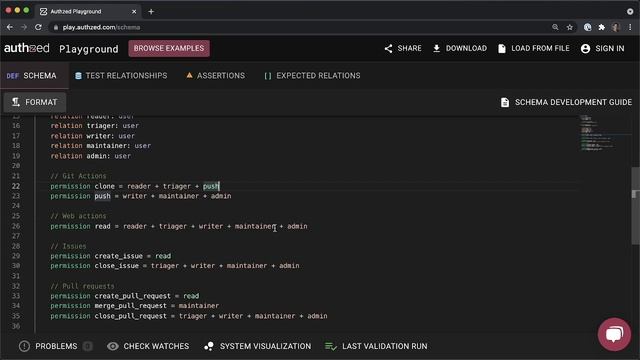The width and height of the screenshot is (640, 360).
Task: Click the 'push' word on line 22
Action: pyautogui.click(x=211, y=186)
